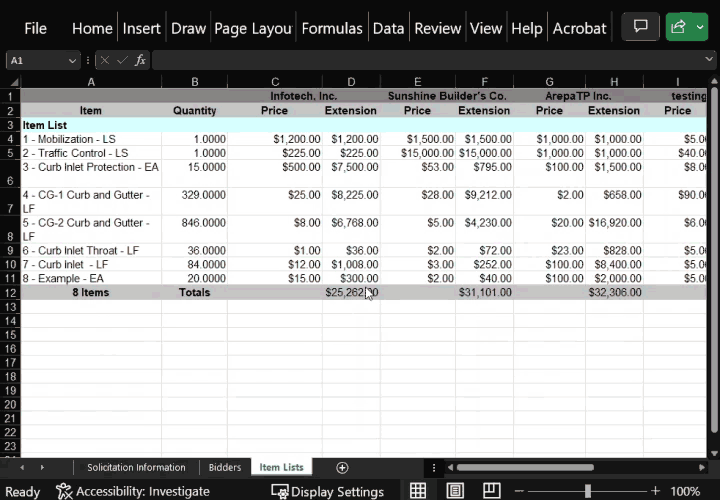Select '3 - Curb Inlet Protection - EA' cell
Screen dimensions: 720x500
(91, 174)
